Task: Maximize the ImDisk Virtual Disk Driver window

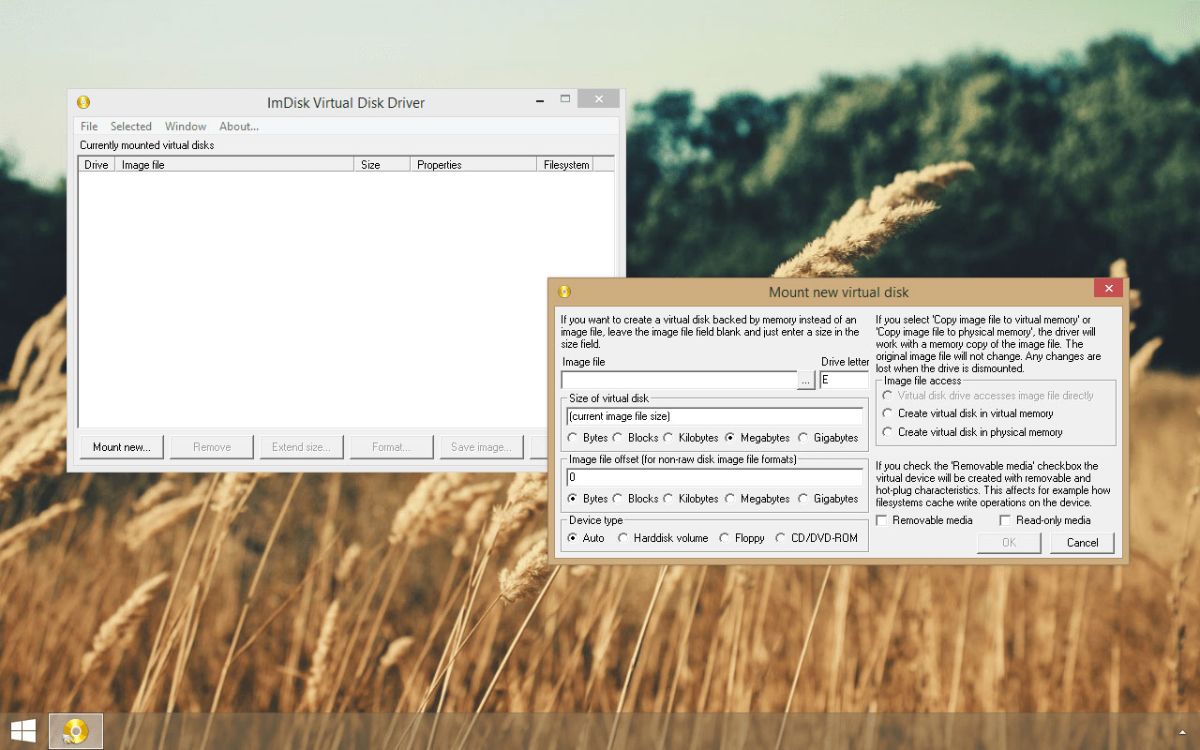Action: (x=565, y=99)
